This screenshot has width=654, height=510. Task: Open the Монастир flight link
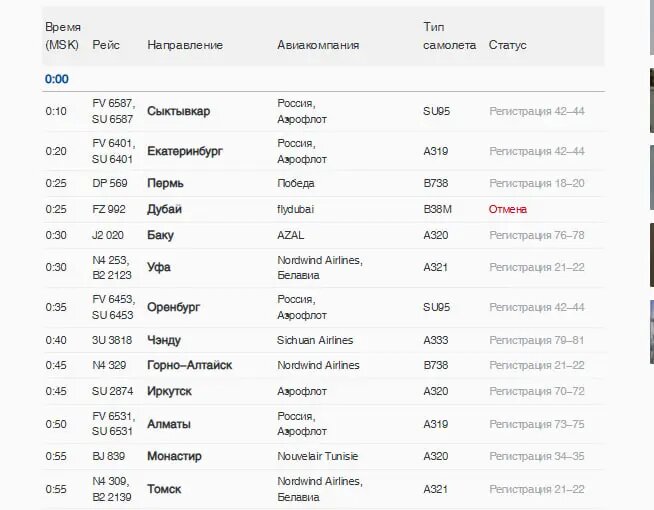click(174, 456)
